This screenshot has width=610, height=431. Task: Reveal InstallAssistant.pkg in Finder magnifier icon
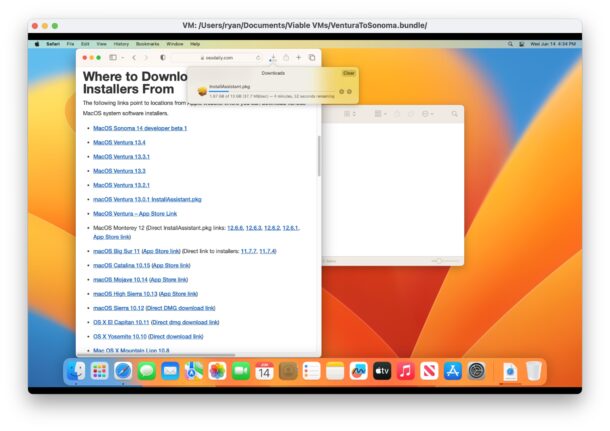pos(350,91)
